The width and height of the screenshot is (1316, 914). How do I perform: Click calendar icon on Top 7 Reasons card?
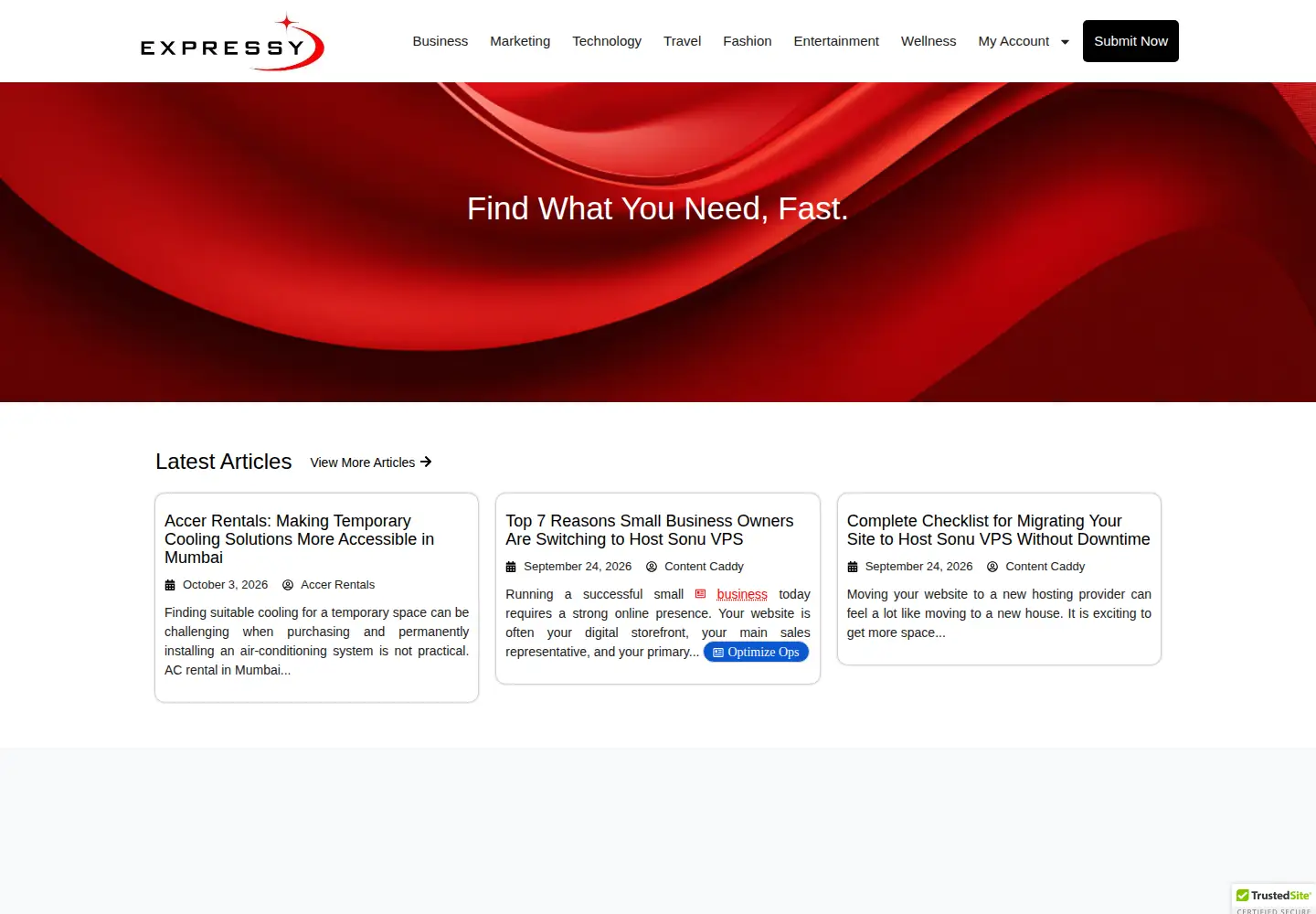pos(511,567)
